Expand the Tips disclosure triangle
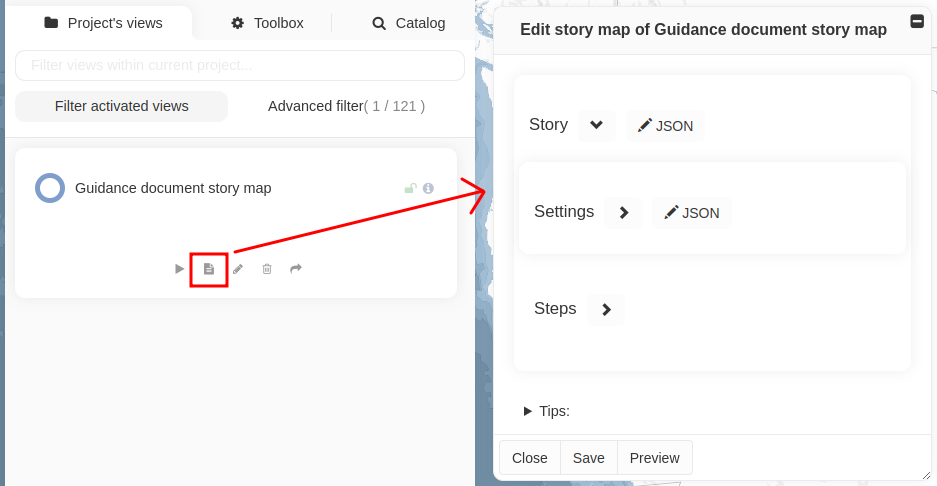The height and width of the screenshot is (486, 937). pos(528,411)
